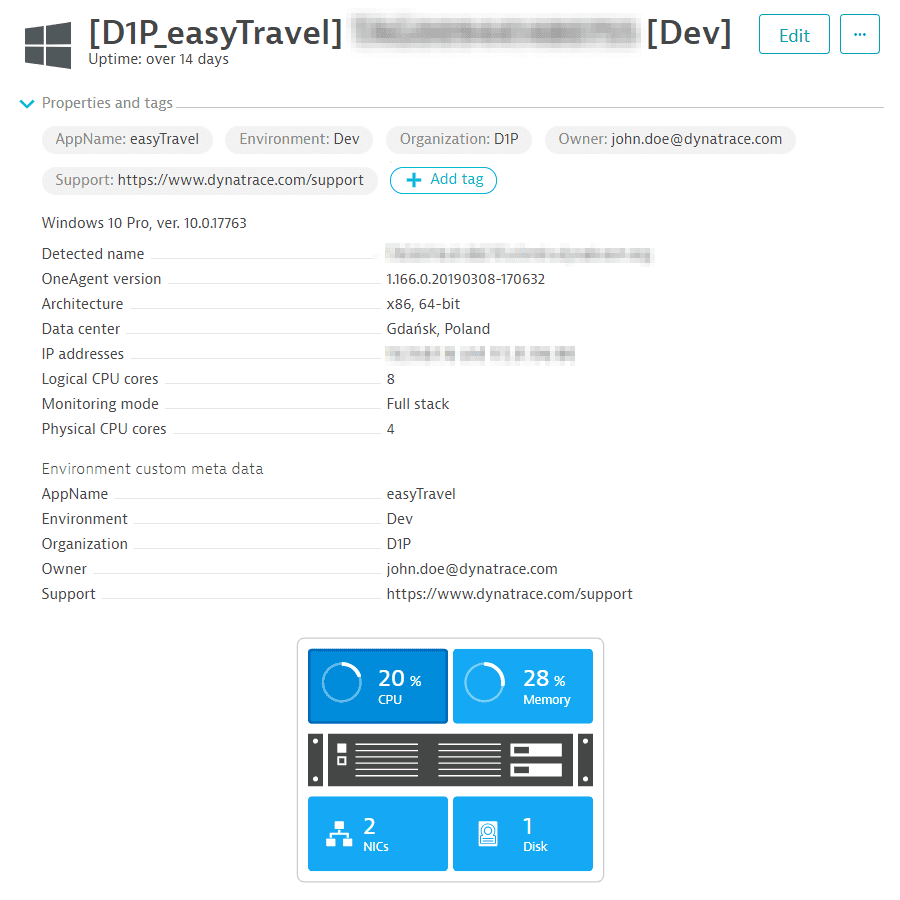This screenshot has height=900, width=900.
Task: Open the CPU usage tile
Action: tap(378, 686)
